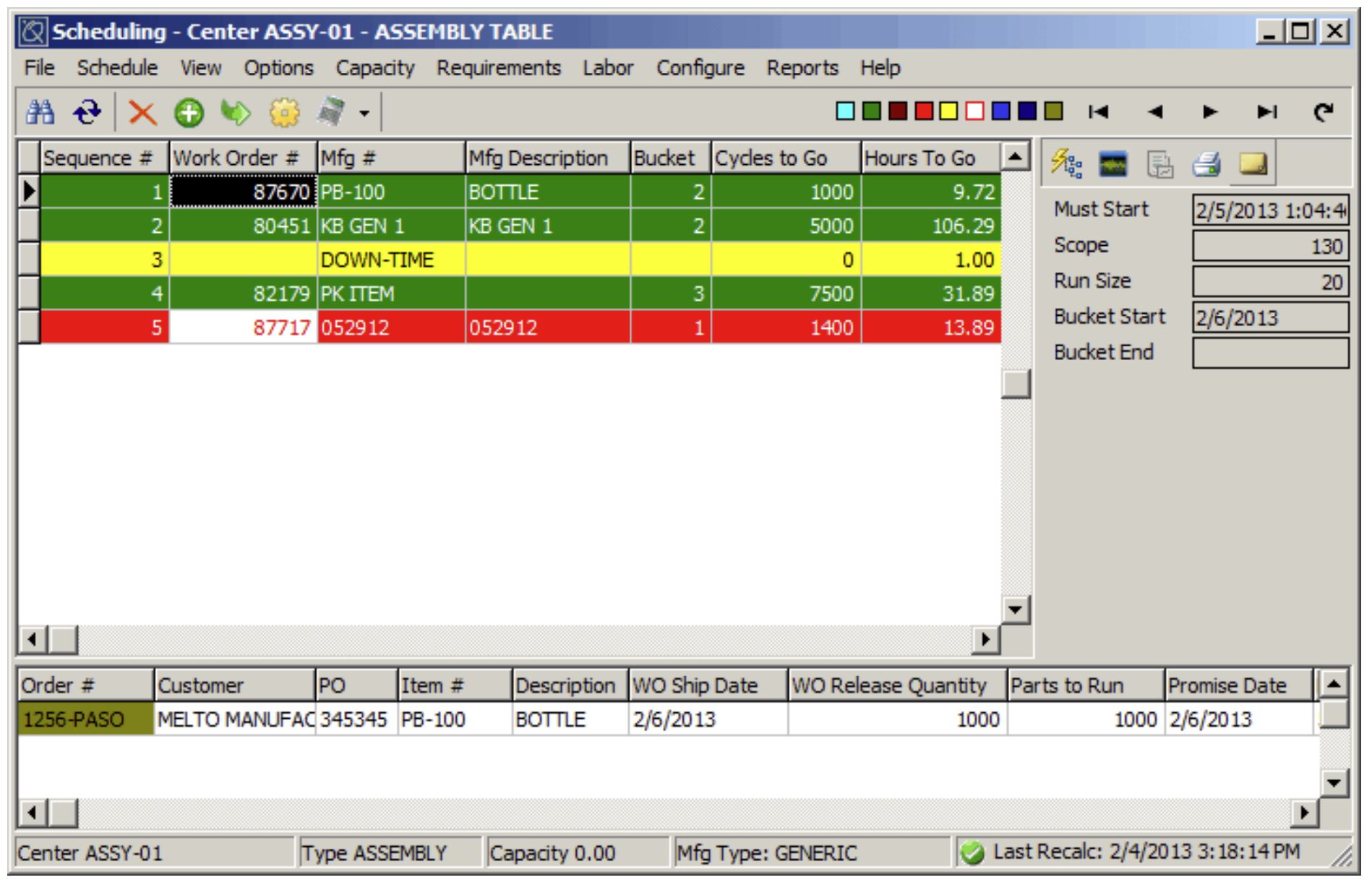
Task: Open the Capacity menu
Action: (374, 68)
